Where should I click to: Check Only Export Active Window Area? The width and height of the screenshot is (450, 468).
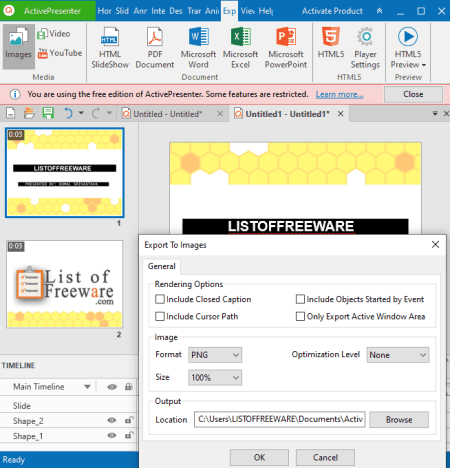[300, 316]
